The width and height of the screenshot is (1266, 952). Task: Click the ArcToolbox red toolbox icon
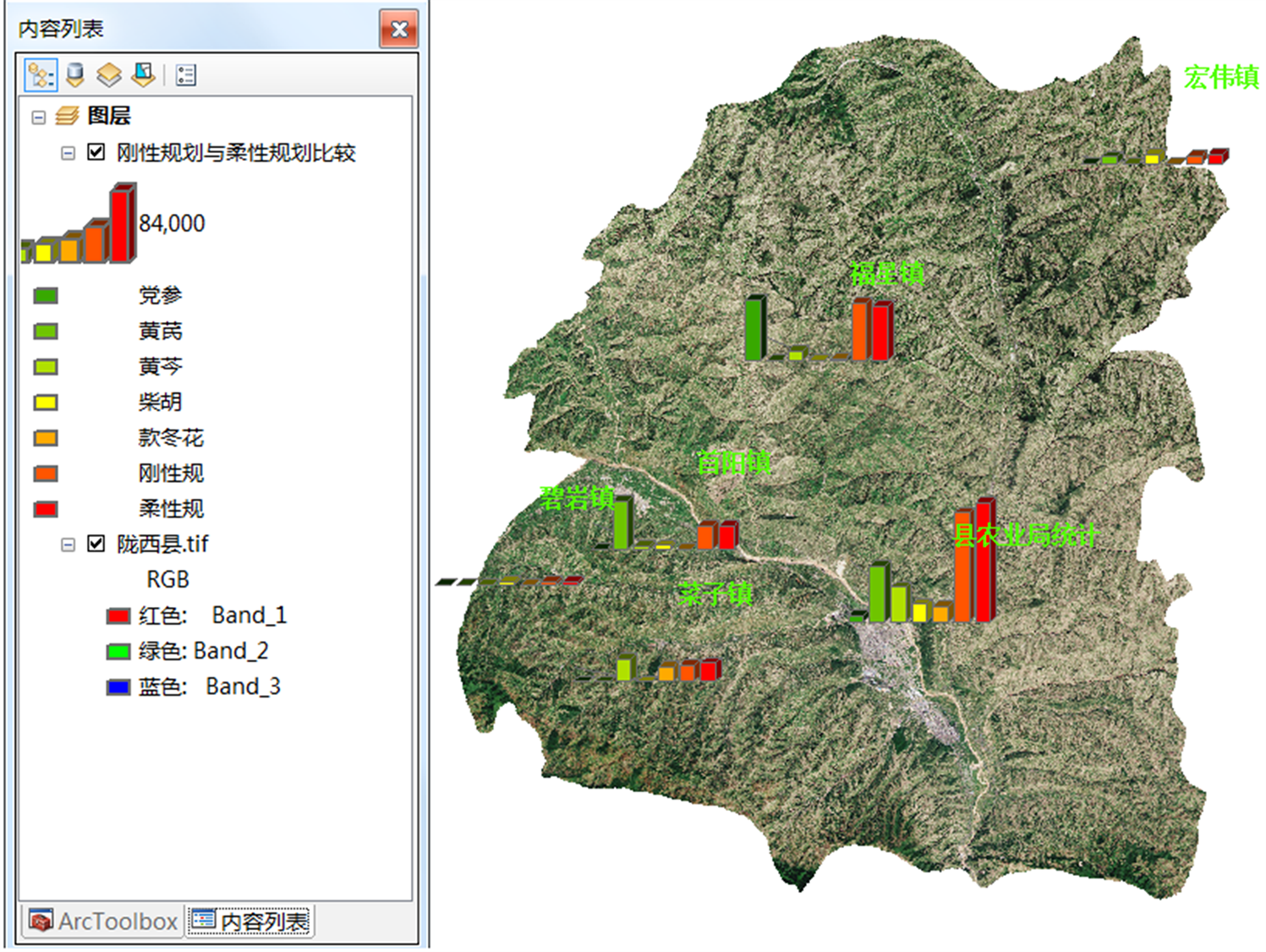click(40, 920)
